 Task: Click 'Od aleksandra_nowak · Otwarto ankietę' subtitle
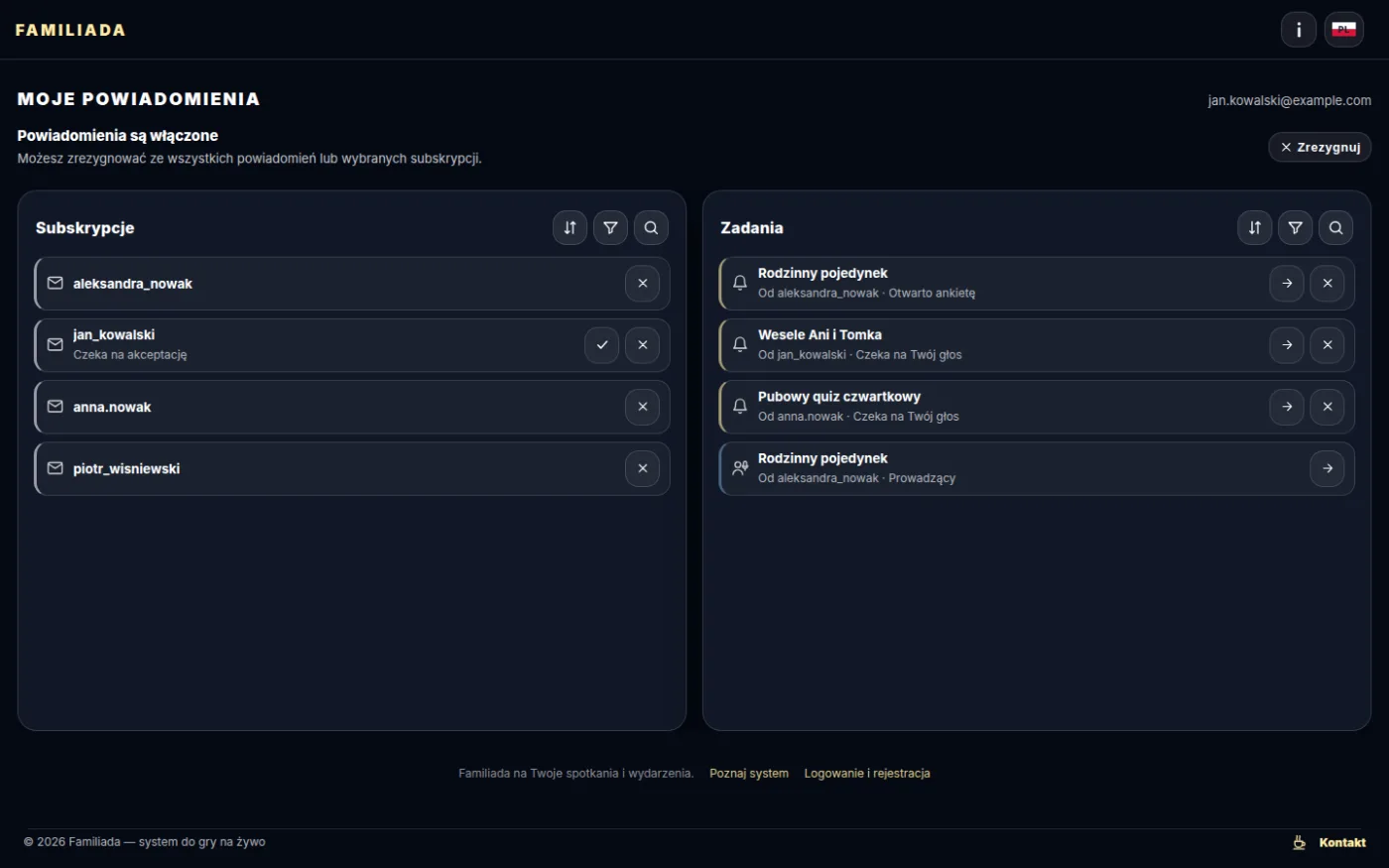pyautogui.click(x=867, y=294)
